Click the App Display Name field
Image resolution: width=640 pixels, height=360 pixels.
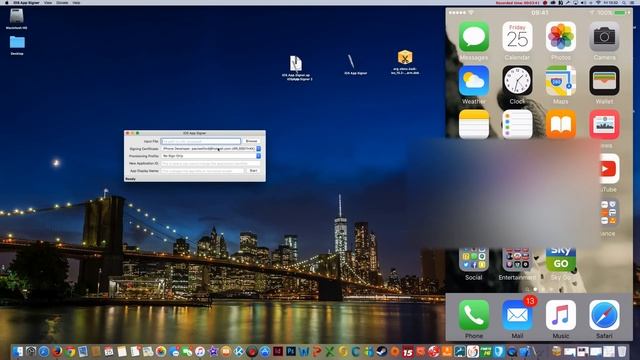pyautogui.click(x=203, y=171)
